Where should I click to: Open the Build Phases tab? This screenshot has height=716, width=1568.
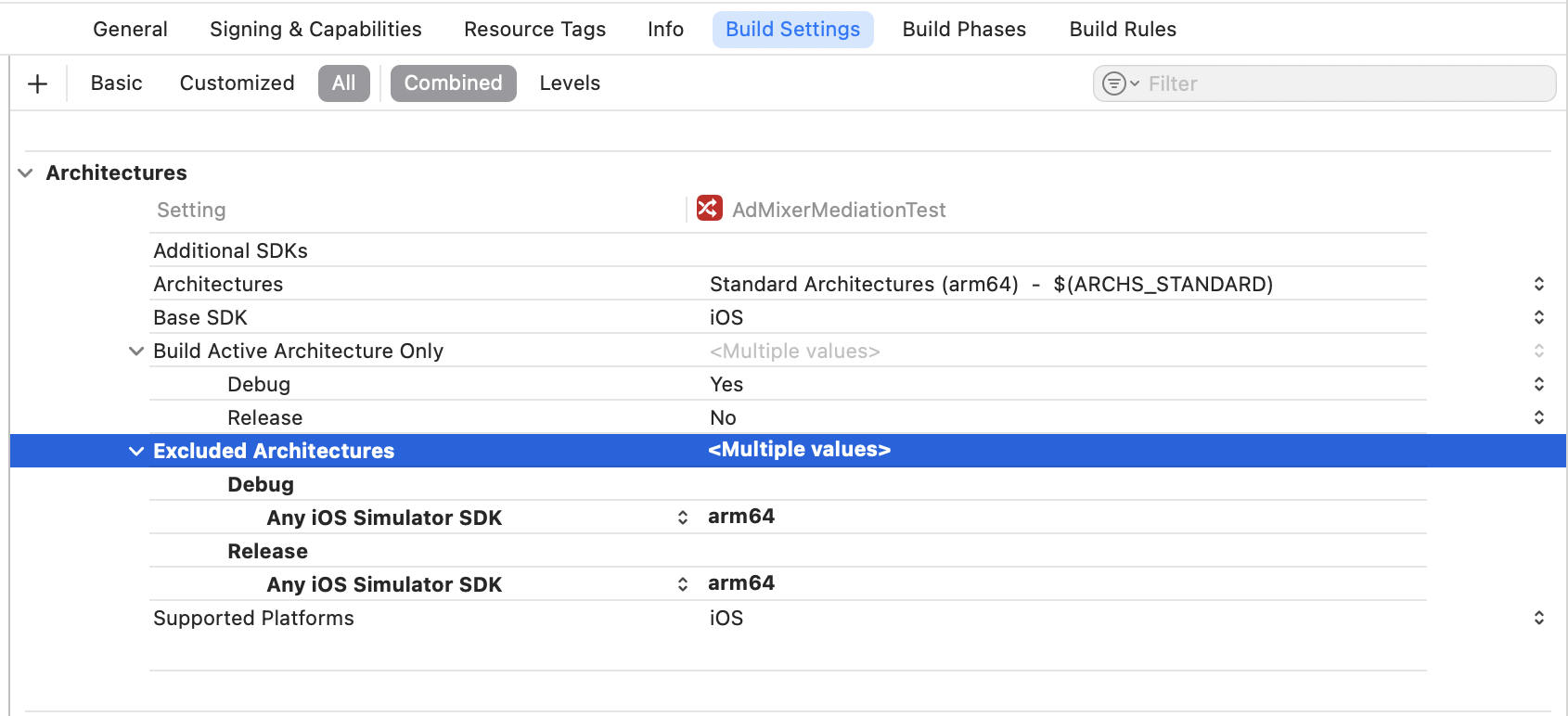tap(964, 30)
